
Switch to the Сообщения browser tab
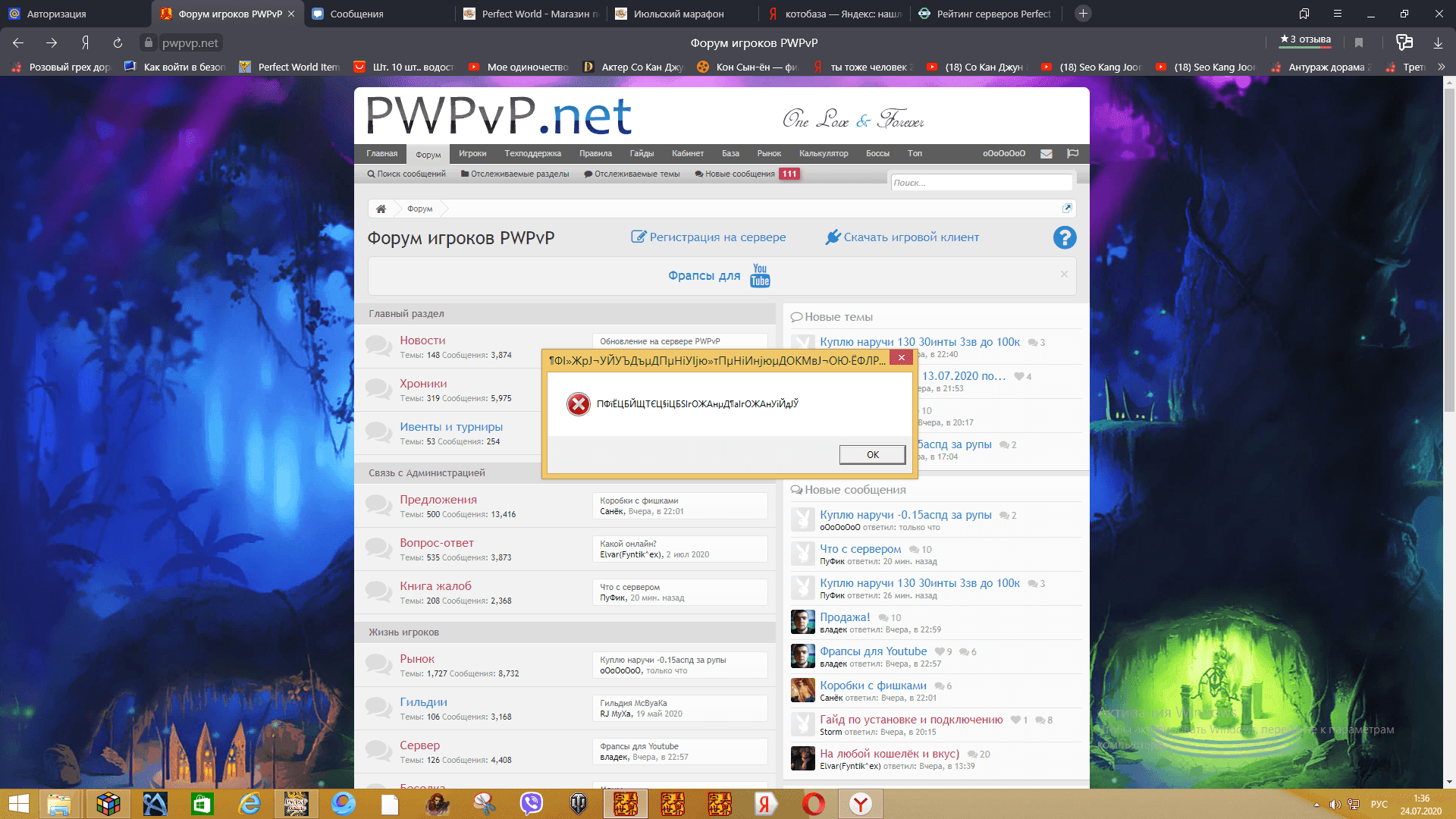(x=356, y=14)
